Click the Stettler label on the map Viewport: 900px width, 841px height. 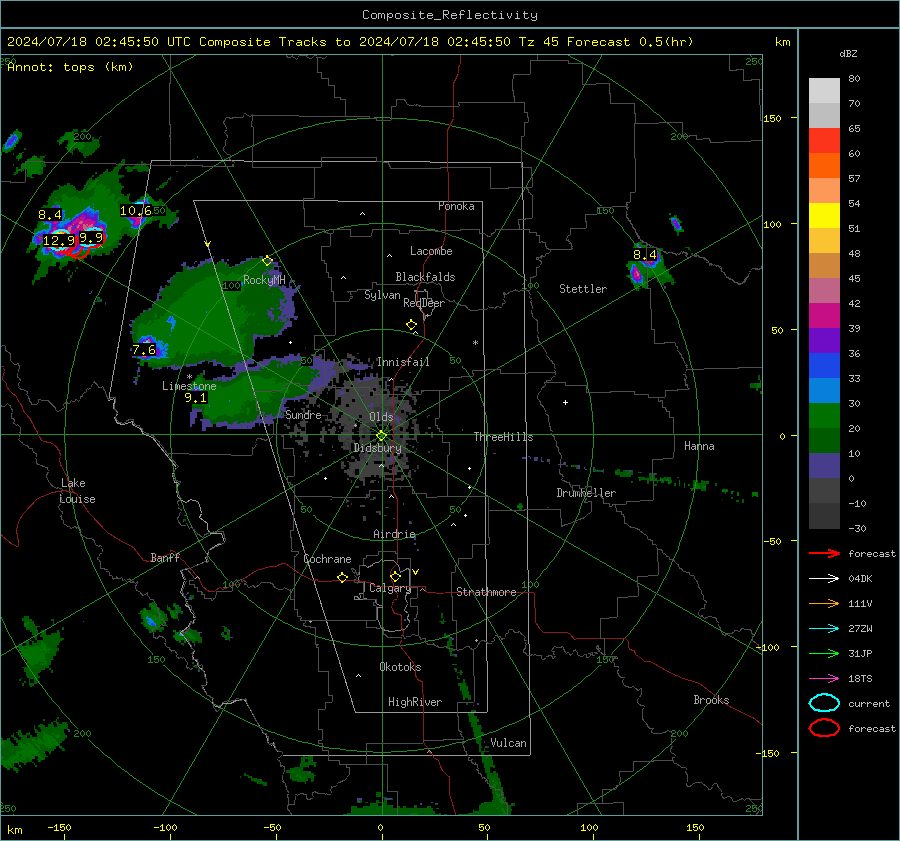[x=583, y=289]
